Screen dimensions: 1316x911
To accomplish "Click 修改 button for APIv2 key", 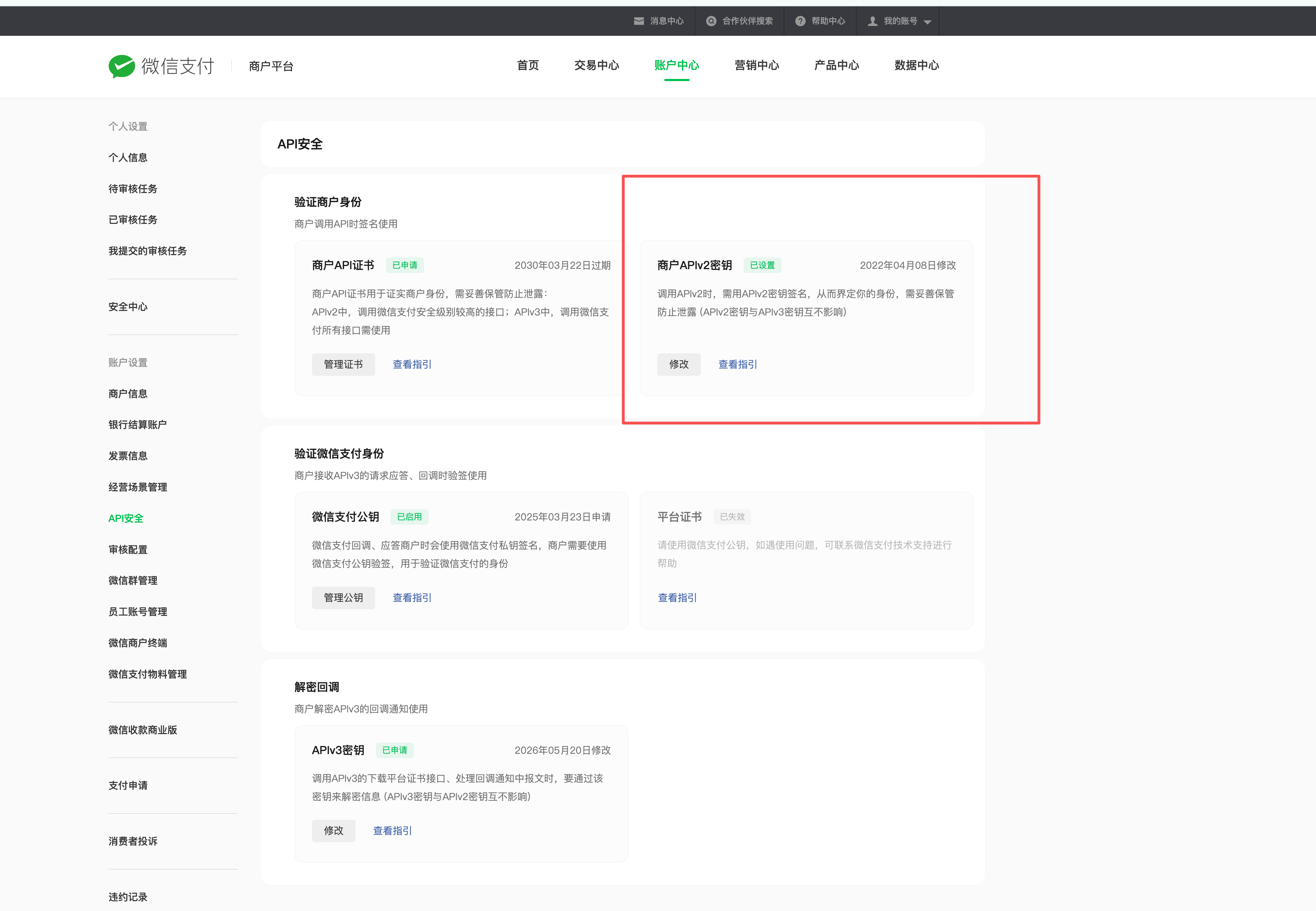I will (679, 364).
